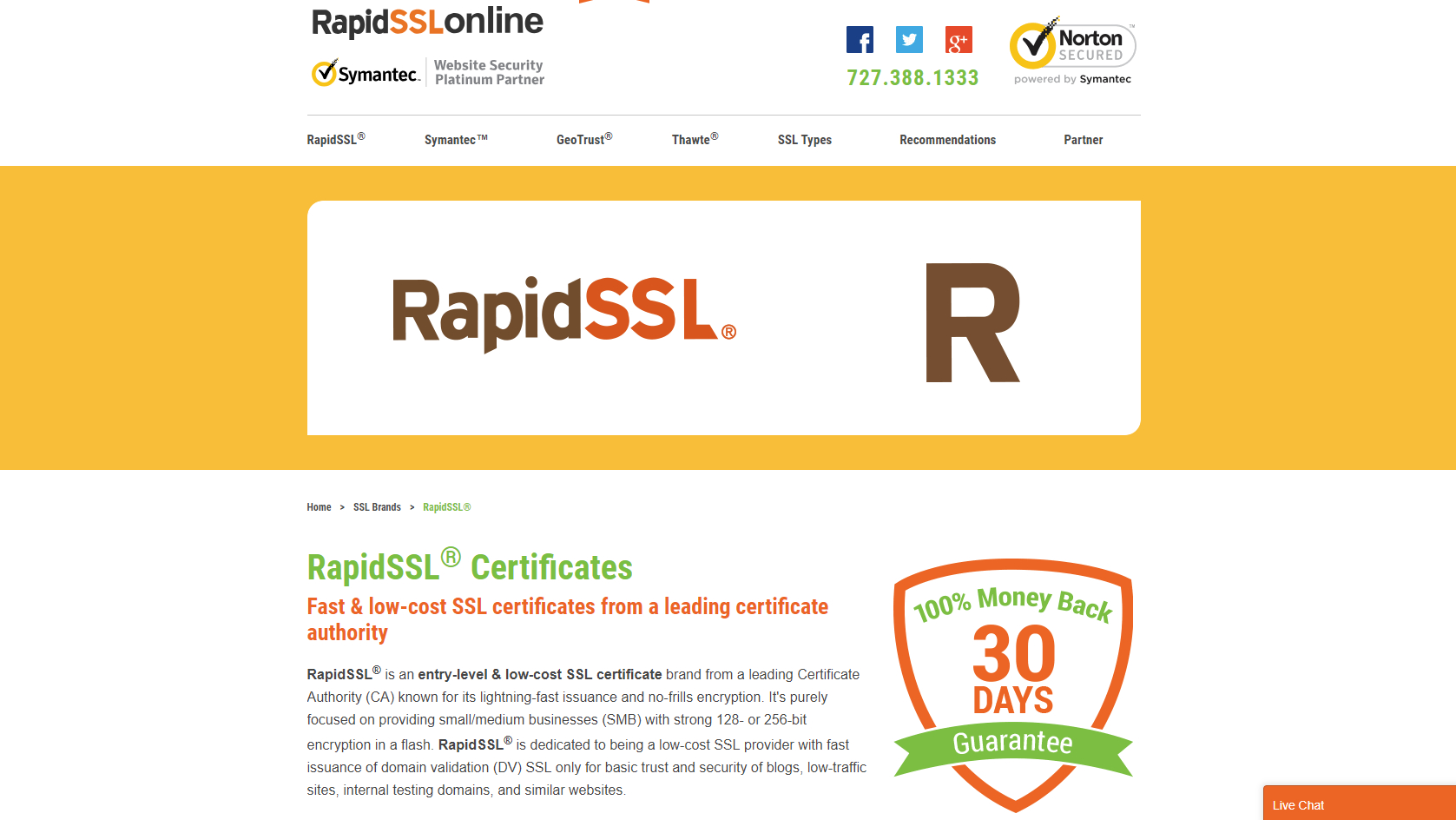The width and height of the screenshot is (1456, 820).
Task: Open the Live Chat button
Action: pyautogui.click(x=1360, y=804)
